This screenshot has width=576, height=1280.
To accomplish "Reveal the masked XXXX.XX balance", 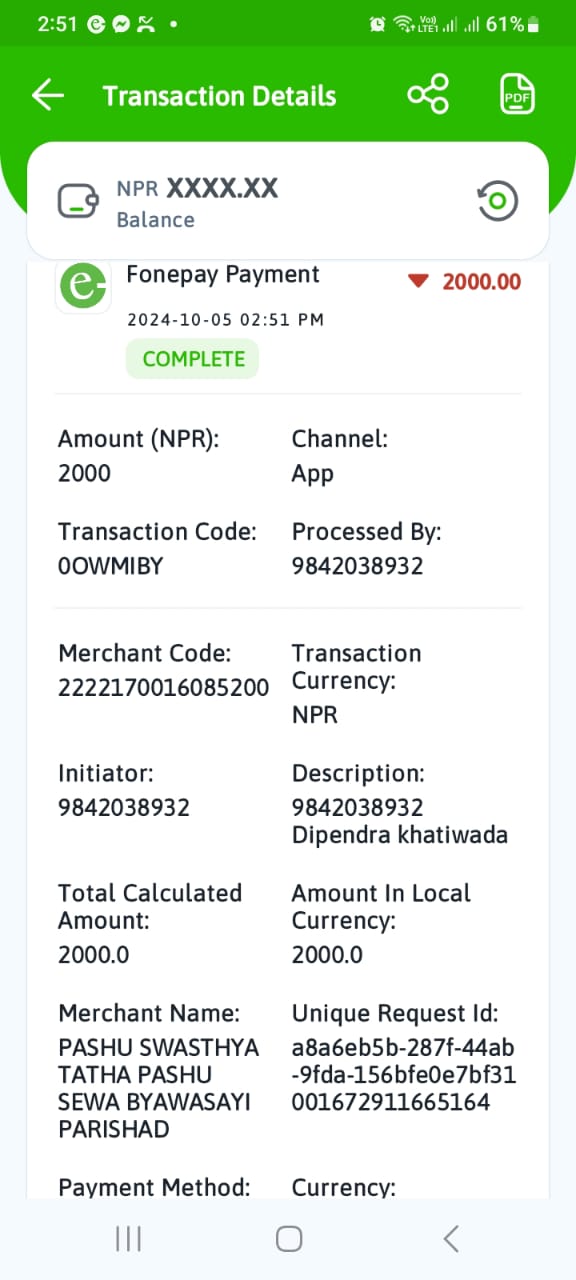I will click(222, 188).
